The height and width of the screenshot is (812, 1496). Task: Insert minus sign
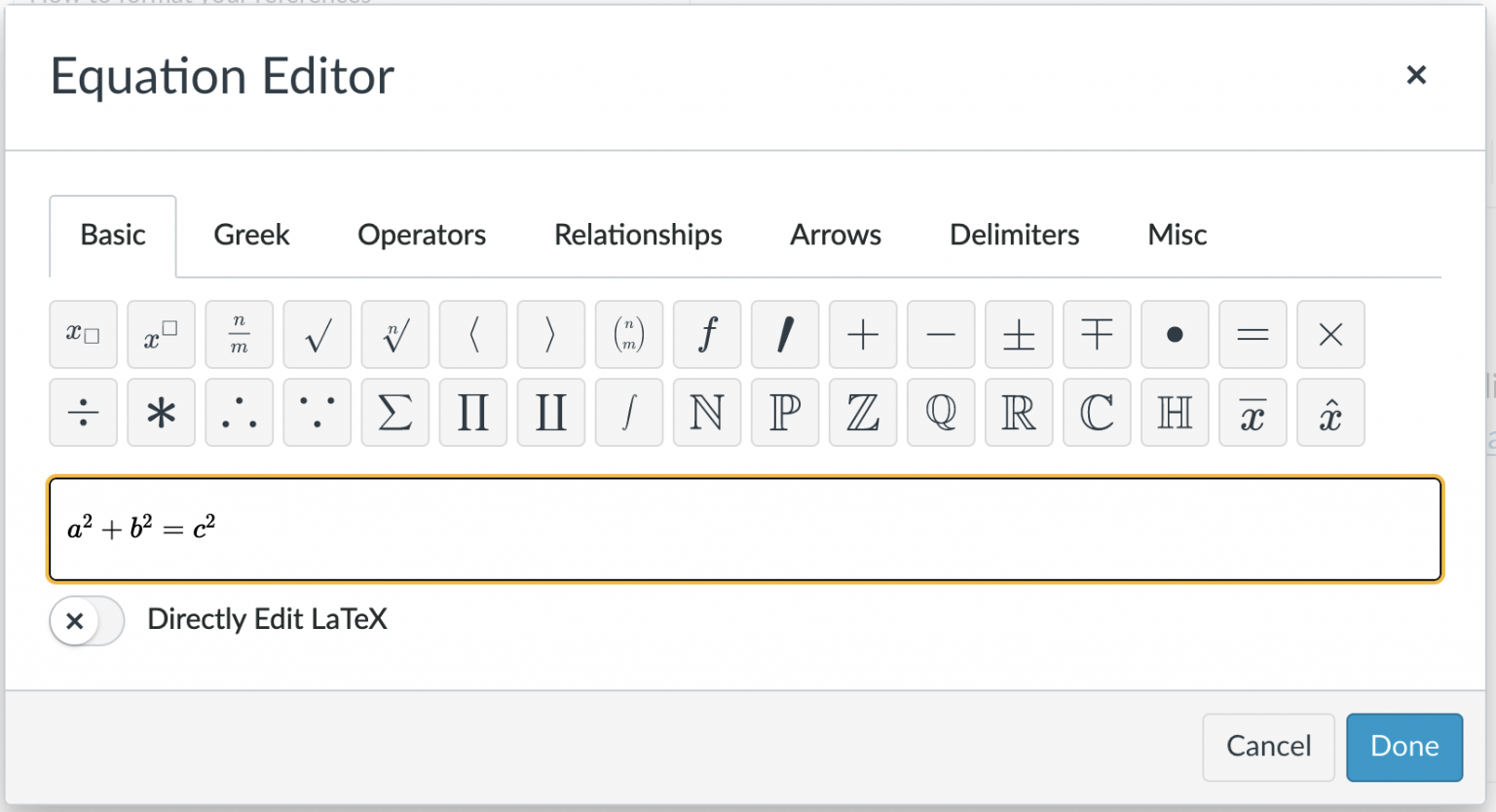click(x=941, y=335)
